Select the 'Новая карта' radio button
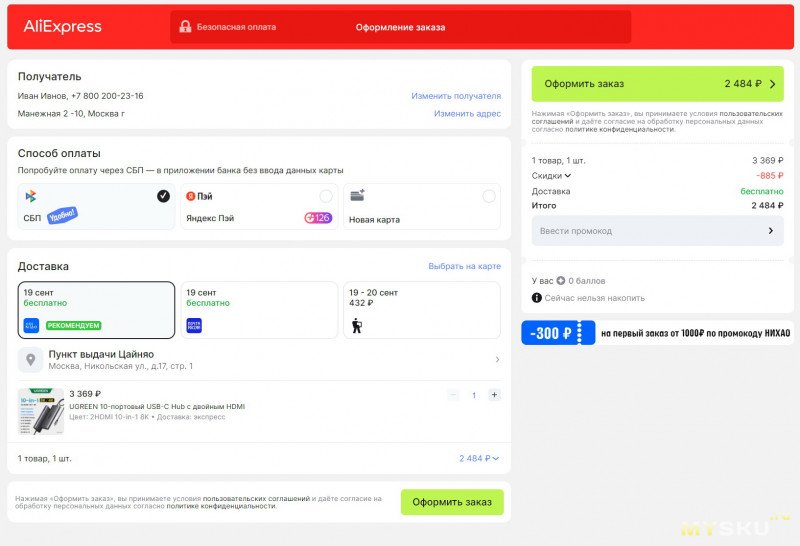Screen dimensions: 800x546 [489, 196]
